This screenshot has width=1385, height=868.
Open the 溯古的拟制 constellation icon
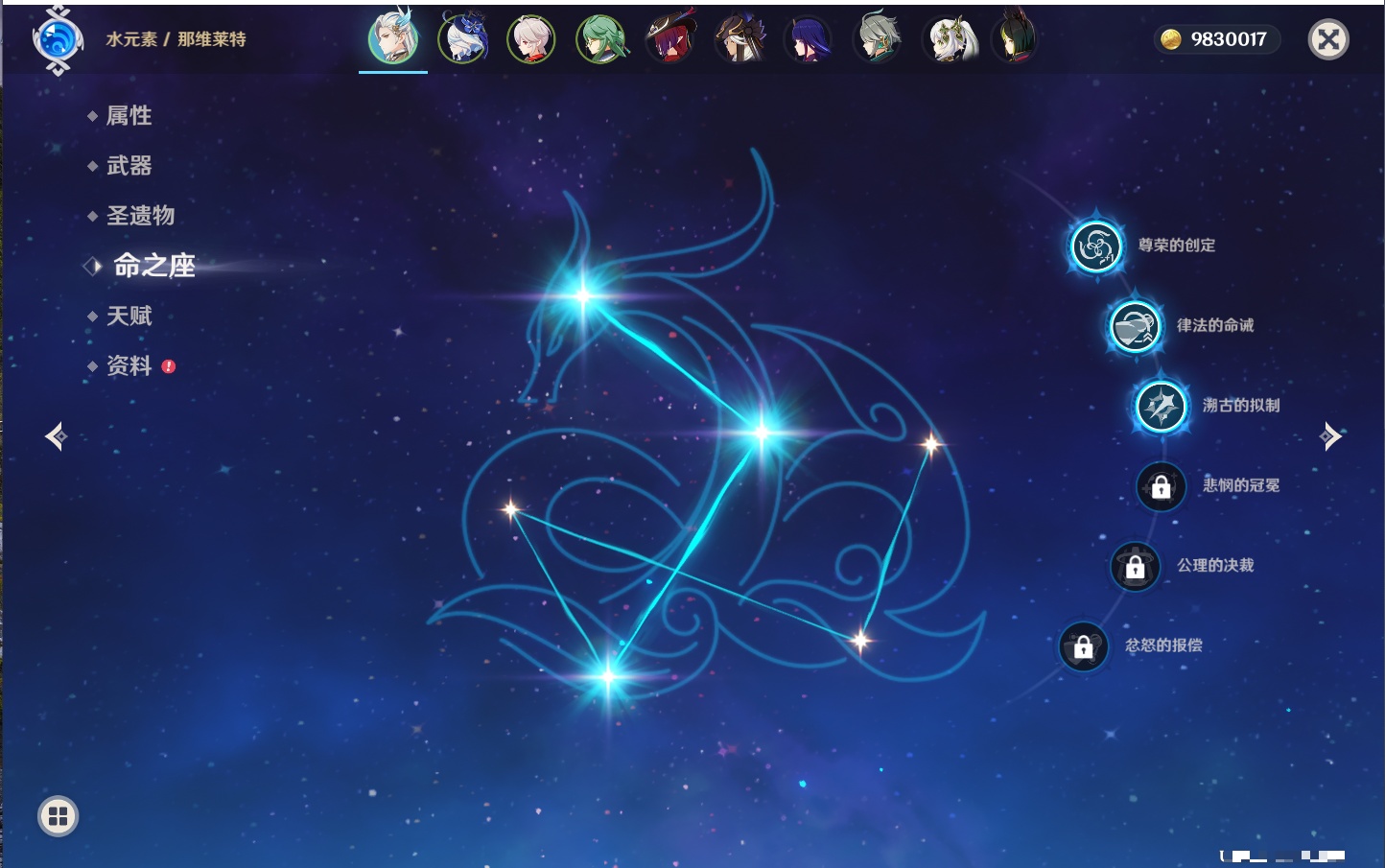pos(1161,406)
